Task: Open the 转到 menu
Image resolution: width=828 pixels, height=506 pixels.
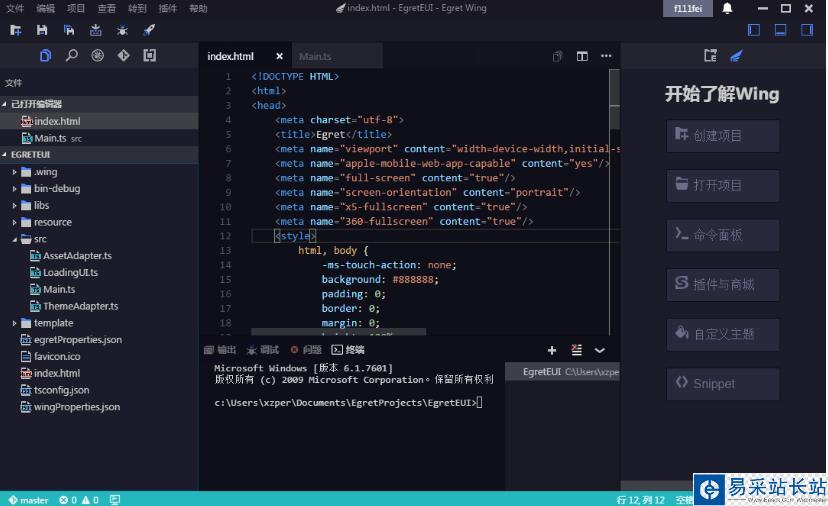Action: pyautogui.click(x=137, y=8)
